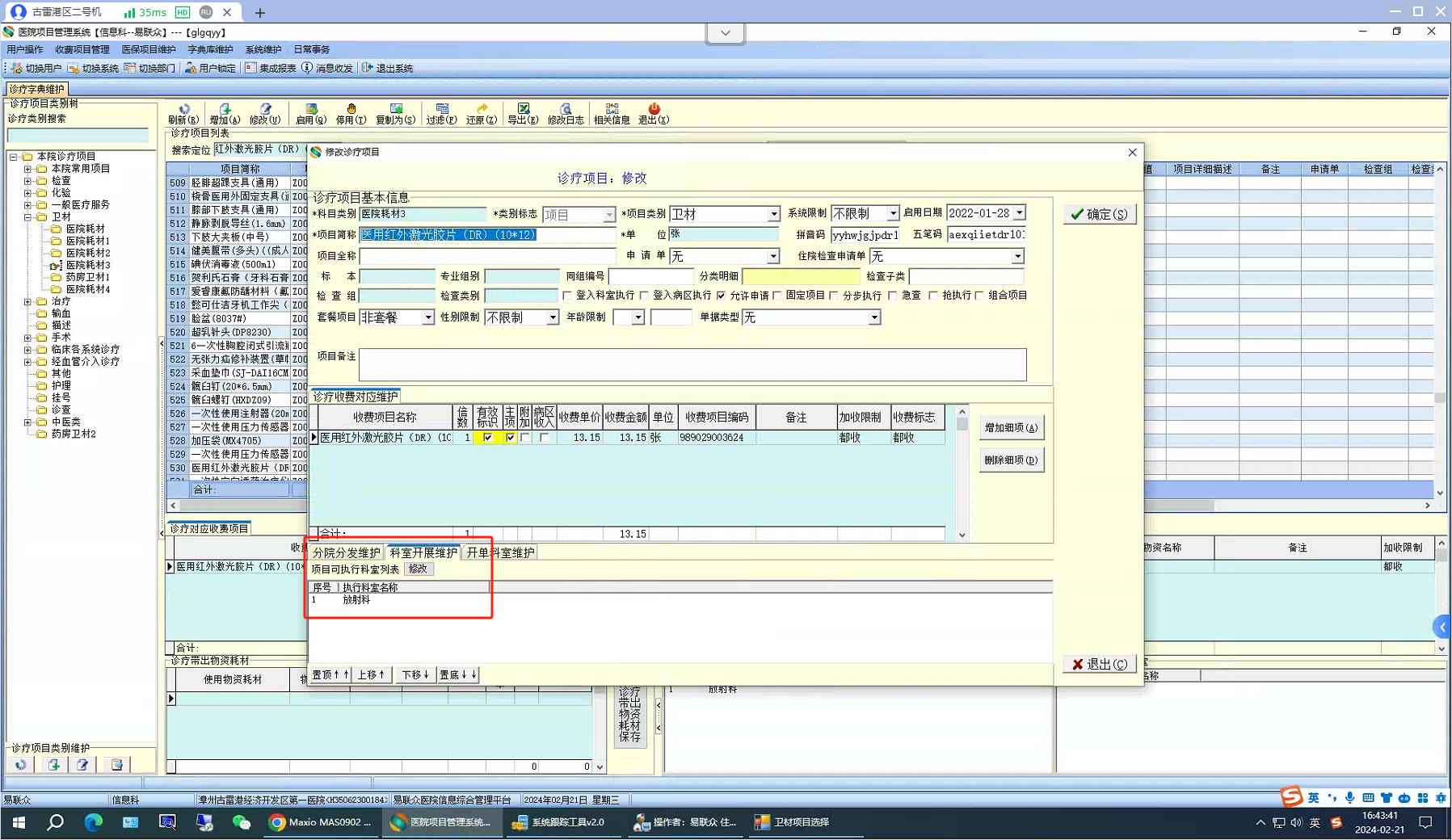Click the 复制为 (copy as) toolbar icon
This screenshot has height=840, width=1452.
click(395, 113)
